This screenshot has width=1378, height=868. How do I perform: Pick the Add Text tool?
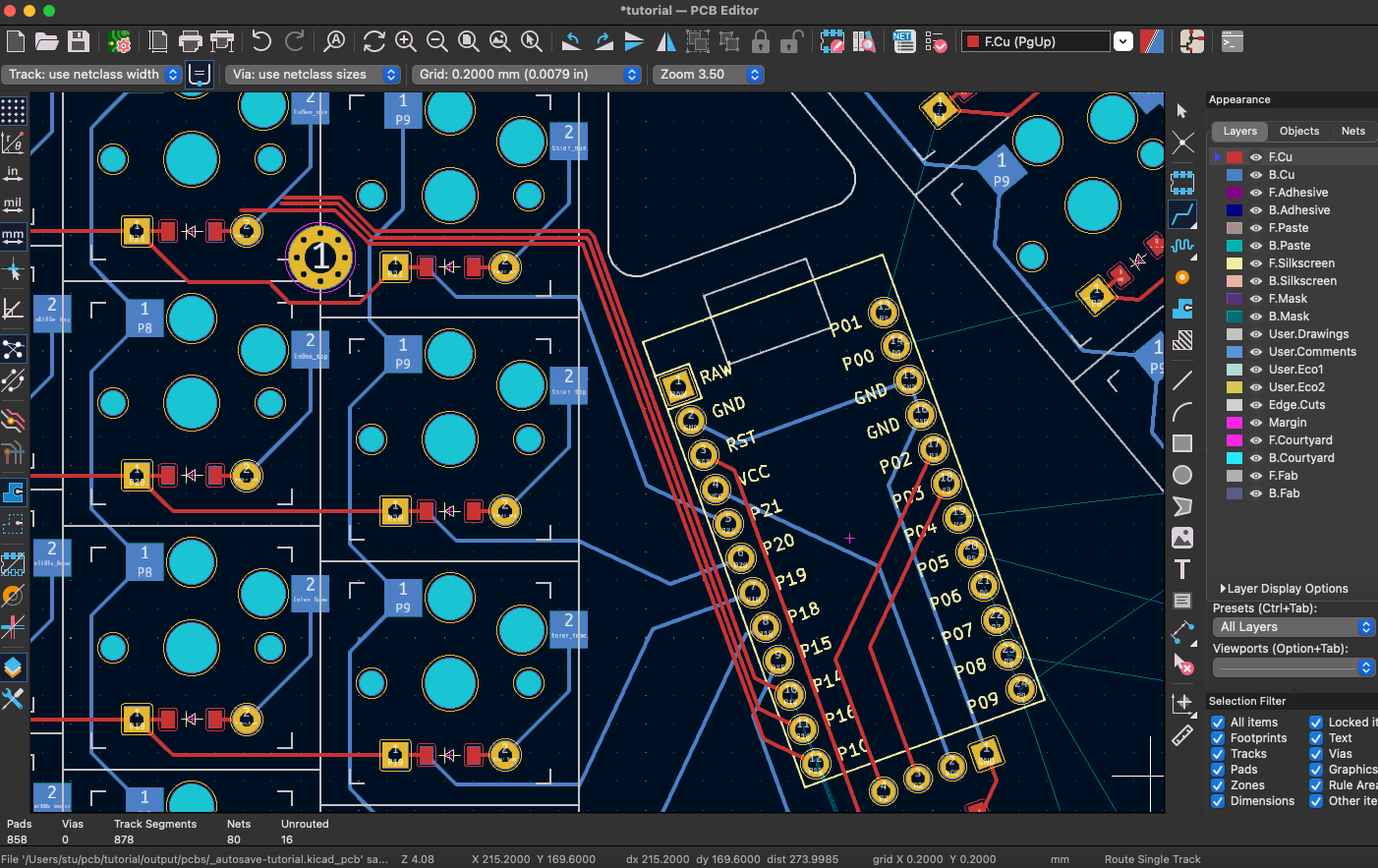(1183, 568)
